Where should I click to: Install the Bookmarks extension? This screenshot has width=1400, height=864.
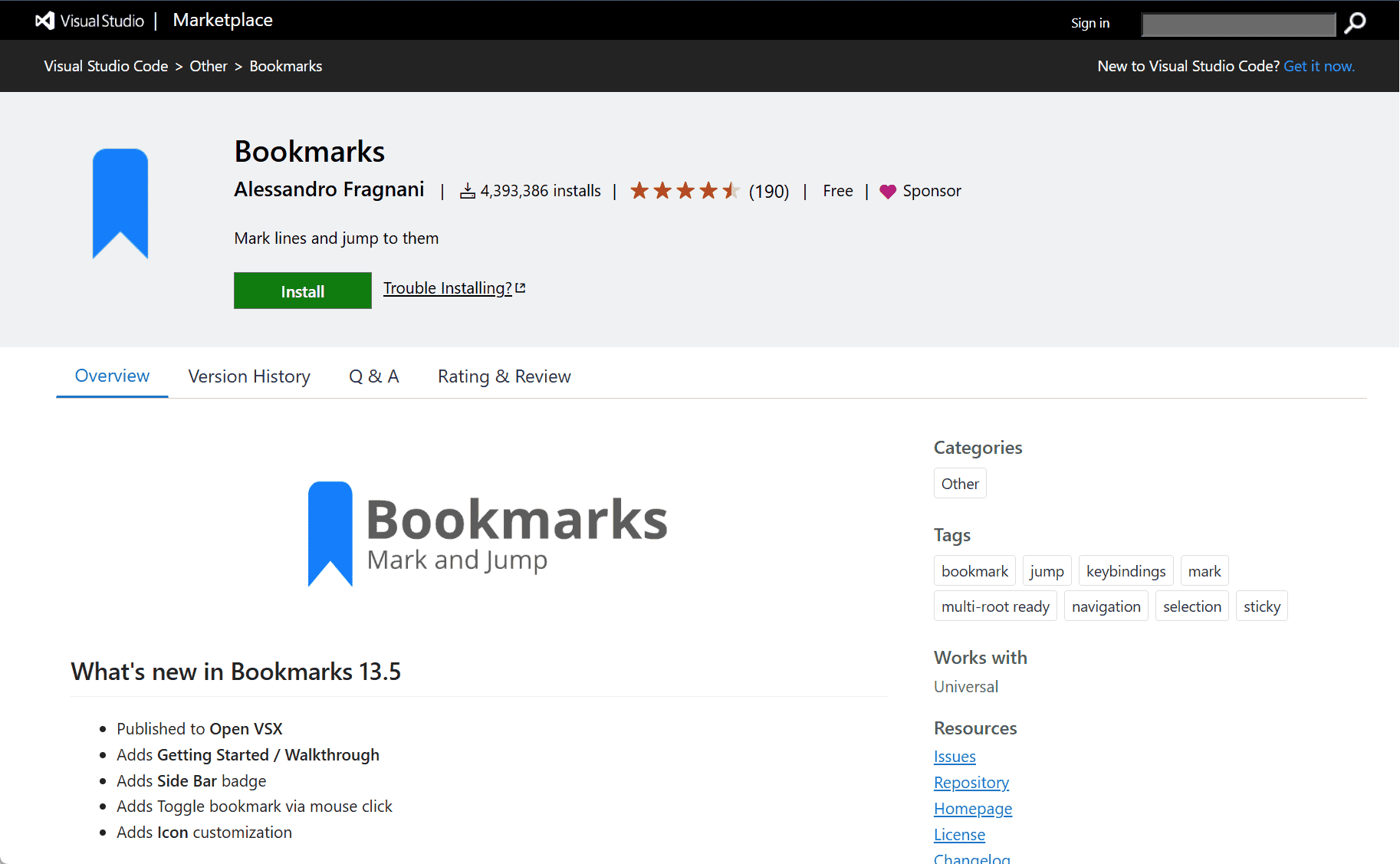pyautogui.click(x=302, y=291)
